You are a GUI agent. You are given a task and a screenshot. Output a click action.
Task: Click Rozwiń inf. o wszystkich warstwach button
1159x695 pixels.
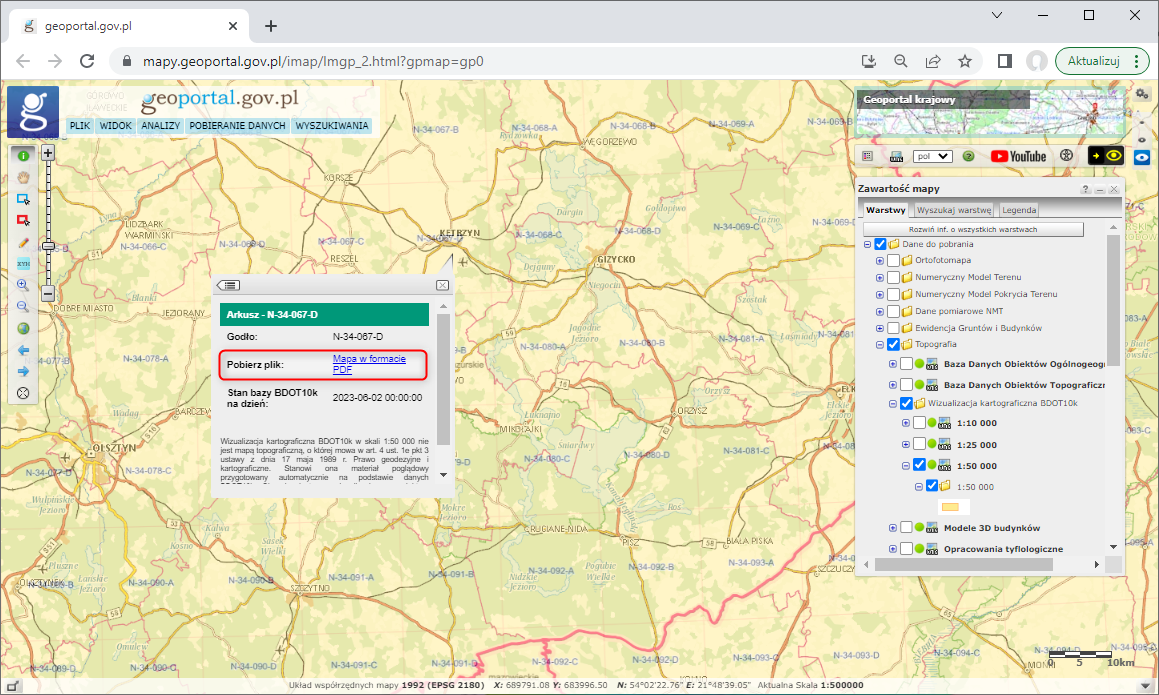point(973,228)
